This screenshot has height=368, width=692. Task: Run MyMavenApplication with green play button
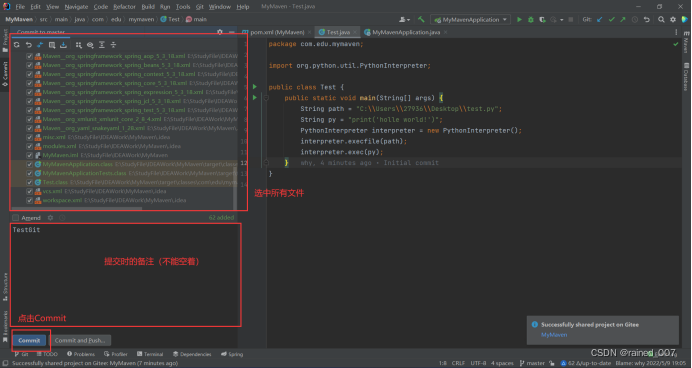[519, 19]
